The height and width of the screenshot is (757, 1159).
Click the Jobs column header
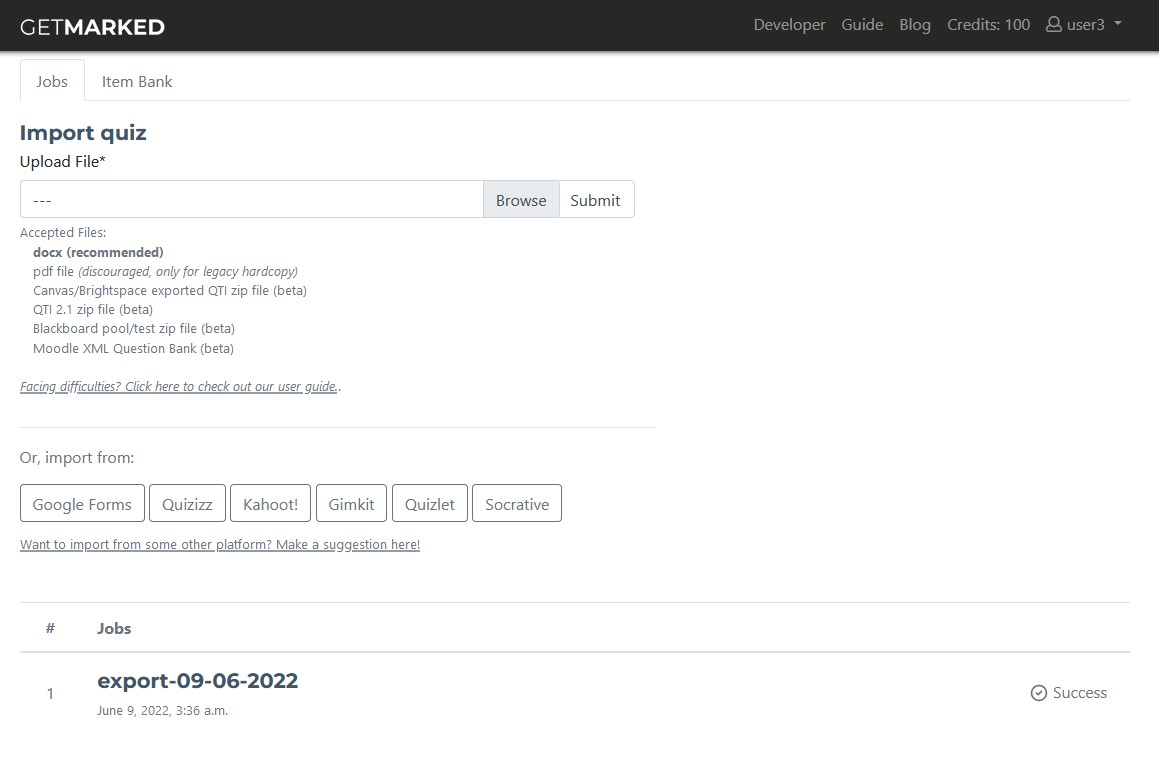click(x=114, y=628)
